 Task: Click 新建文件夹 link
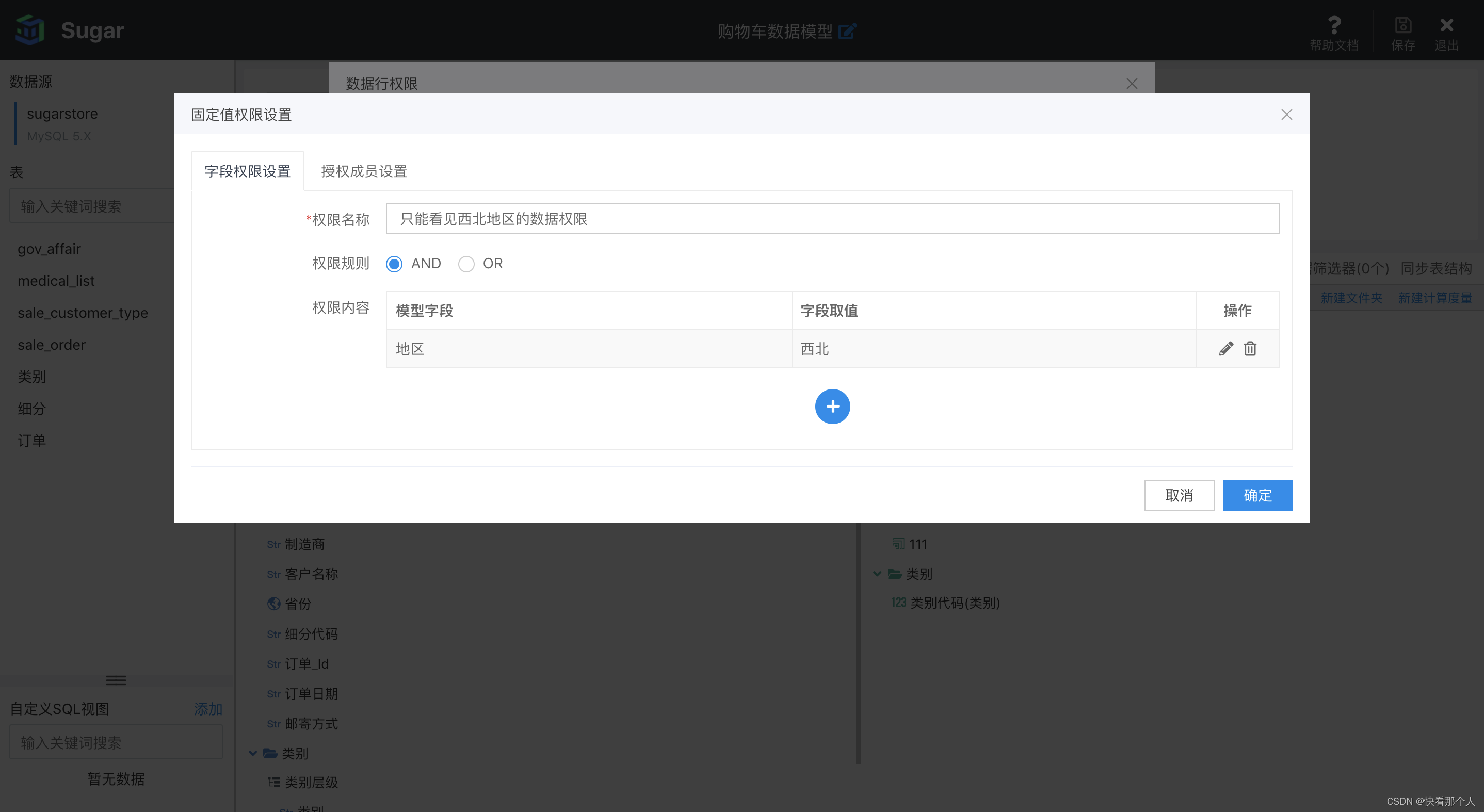click(x=1351, y=298)
